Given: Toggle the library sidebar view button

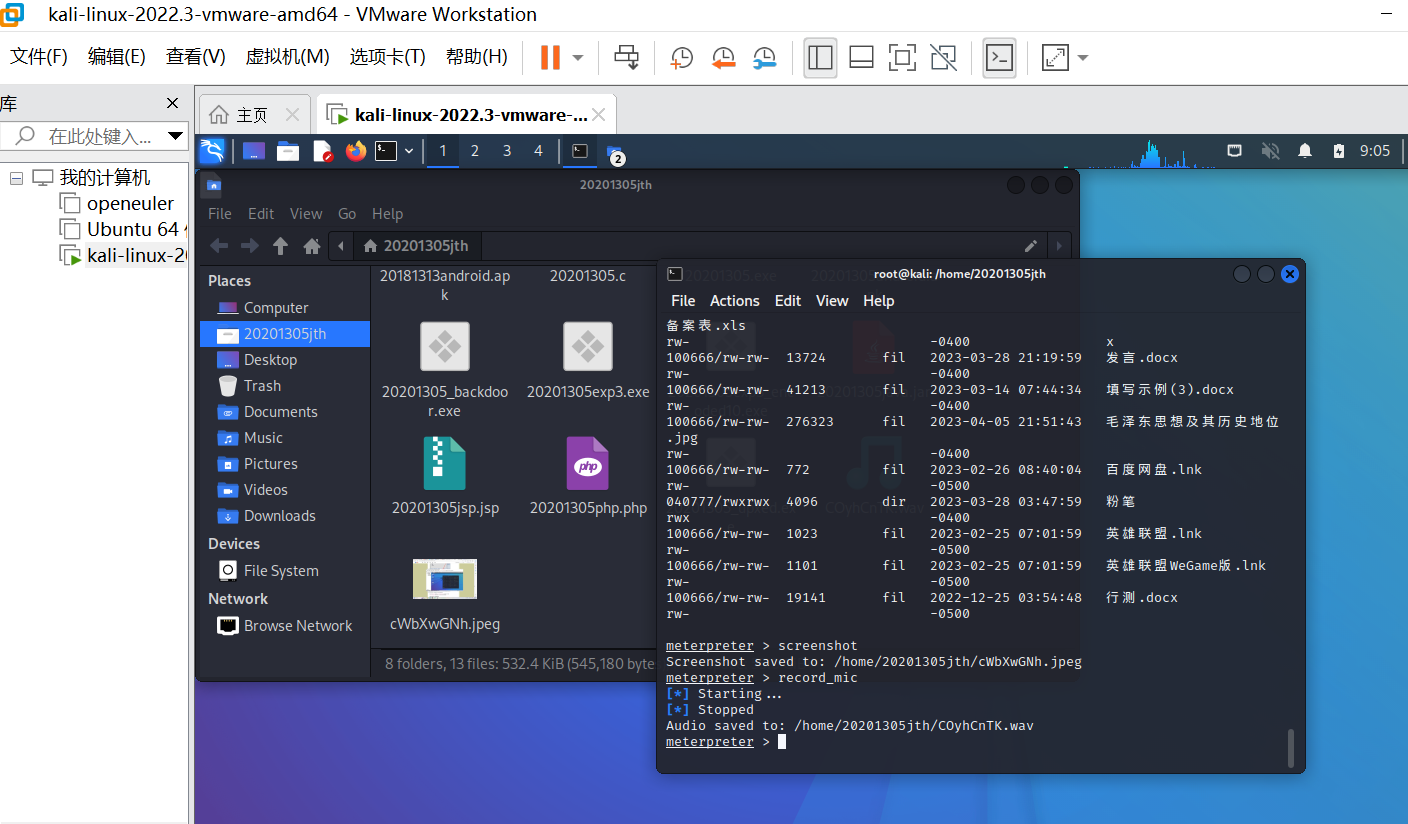Looking at the screenshot, I should (x=820, y=58).
